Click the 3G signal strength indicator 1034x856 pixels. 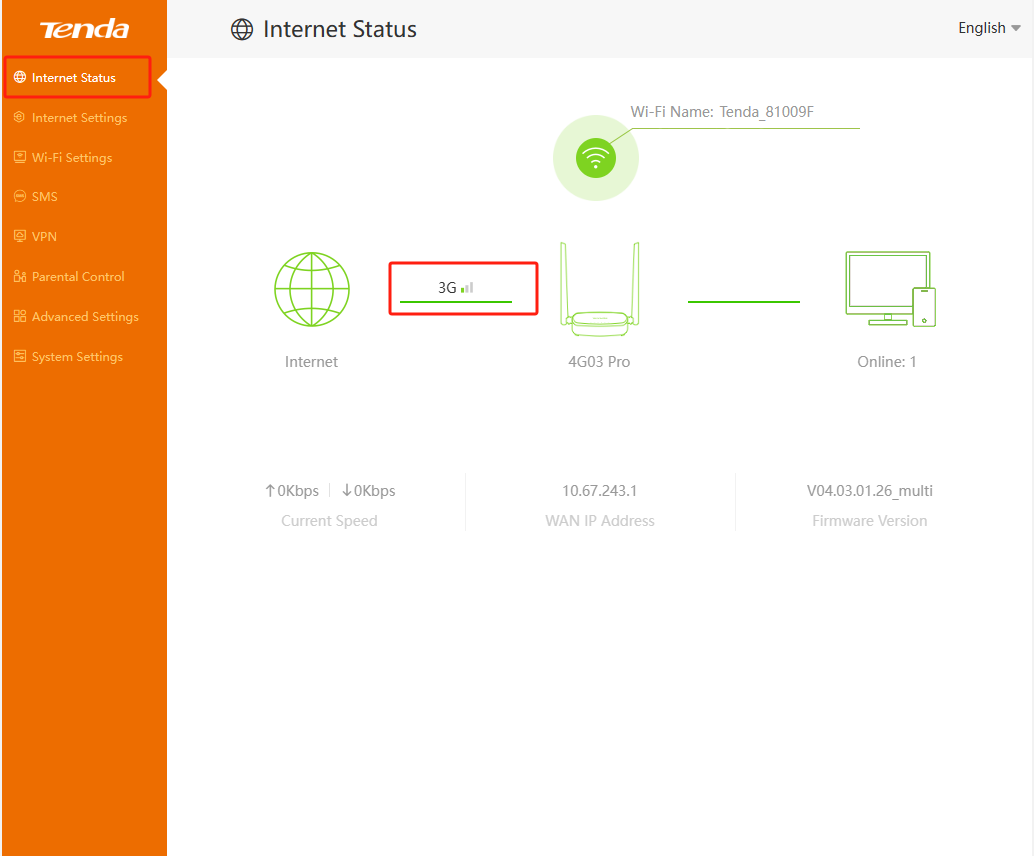[x=457, y=288]
